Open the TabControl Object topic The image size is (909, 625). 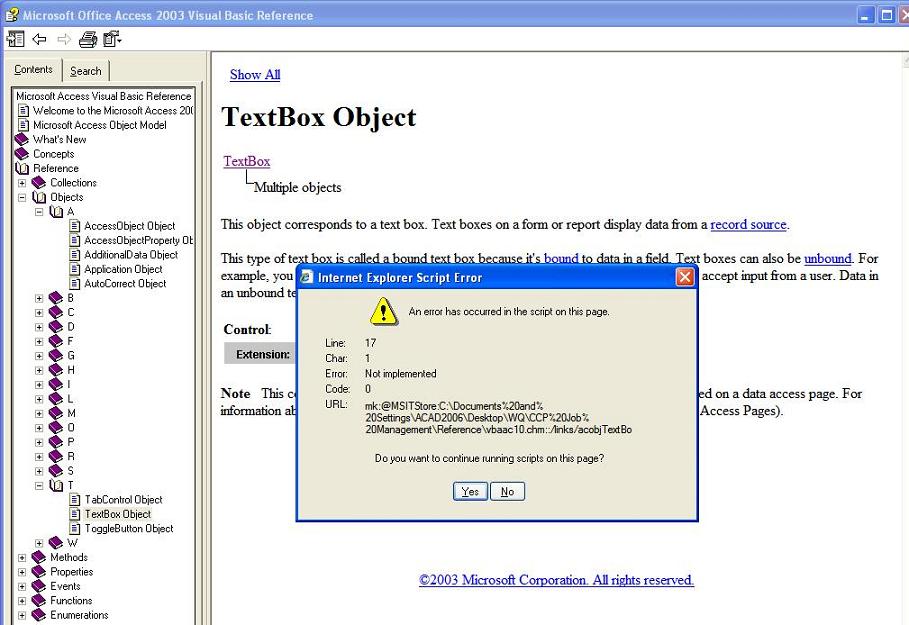click(x=123, y=500)
